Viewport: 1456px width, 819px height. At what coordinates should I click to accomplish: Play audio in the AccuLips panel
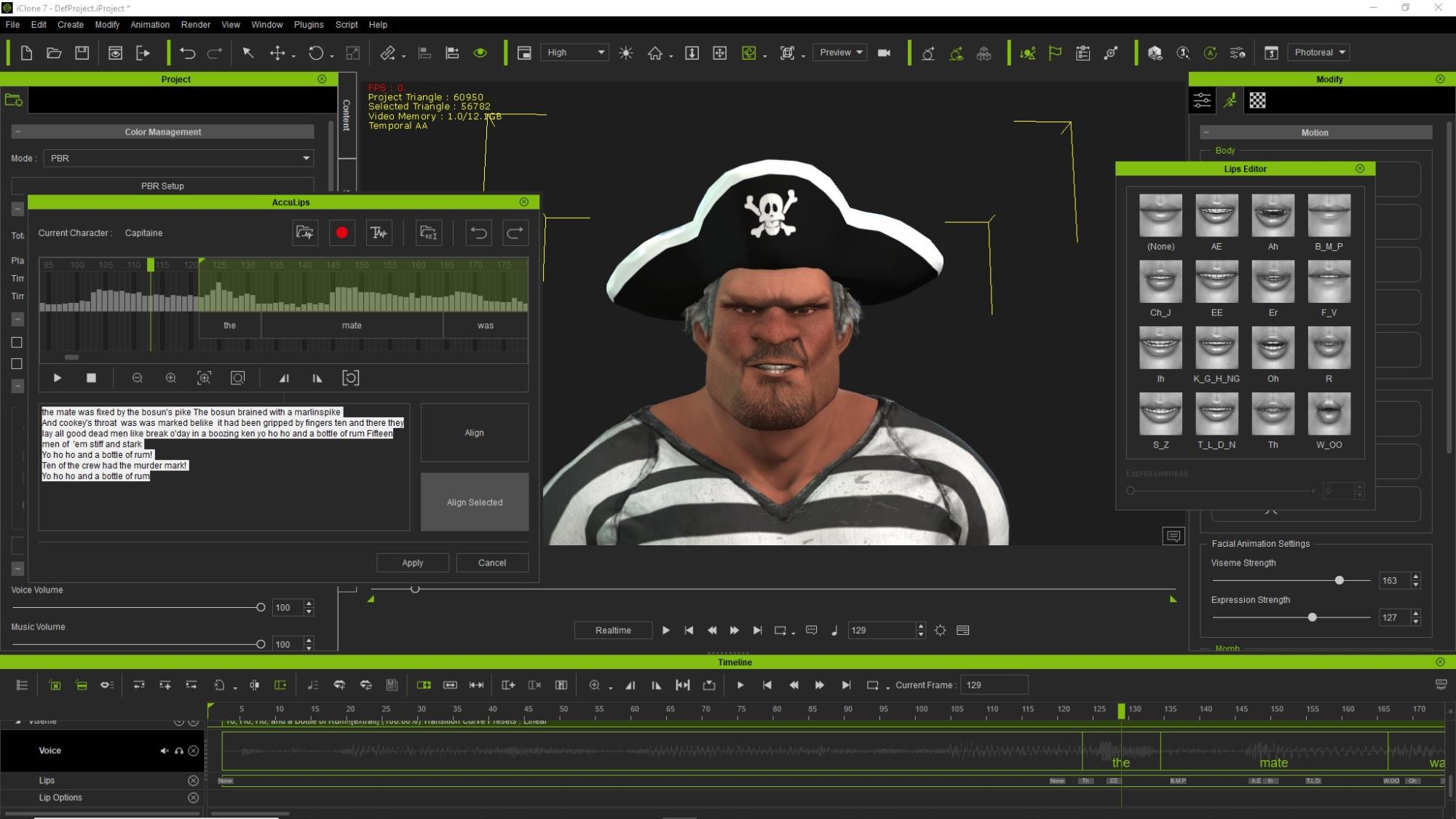(x=58, y=378)
